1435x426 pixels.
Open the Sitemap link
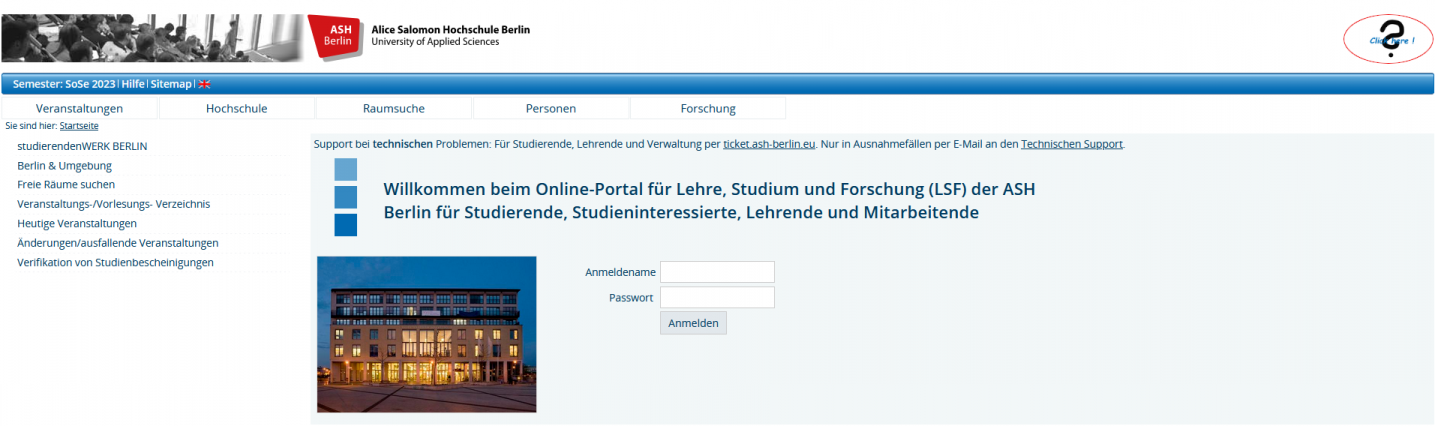[x=171, y=84]
